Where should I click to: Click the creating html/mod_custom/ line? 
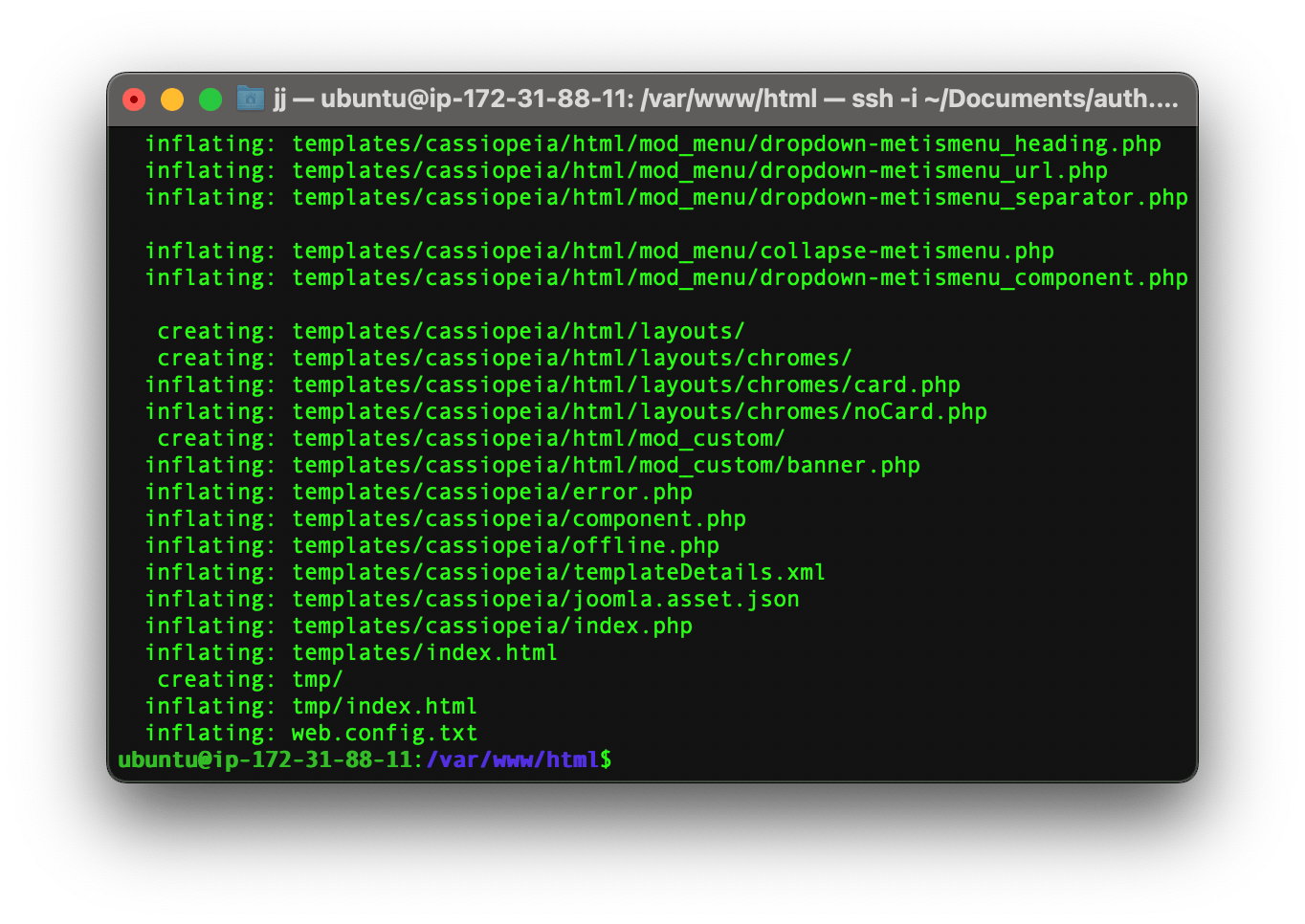pos(472,439)
